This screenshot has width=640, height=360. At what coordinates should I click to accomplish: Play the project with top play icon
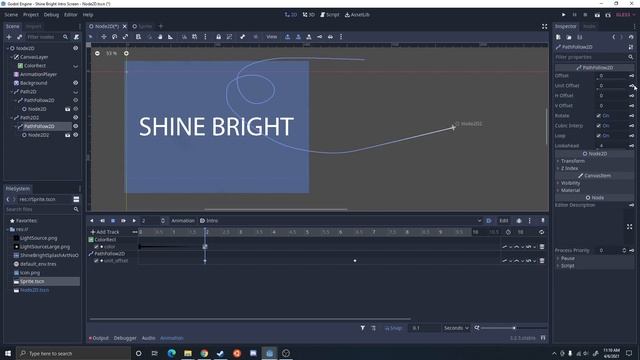pyautogui.click(x=564, y=15)
